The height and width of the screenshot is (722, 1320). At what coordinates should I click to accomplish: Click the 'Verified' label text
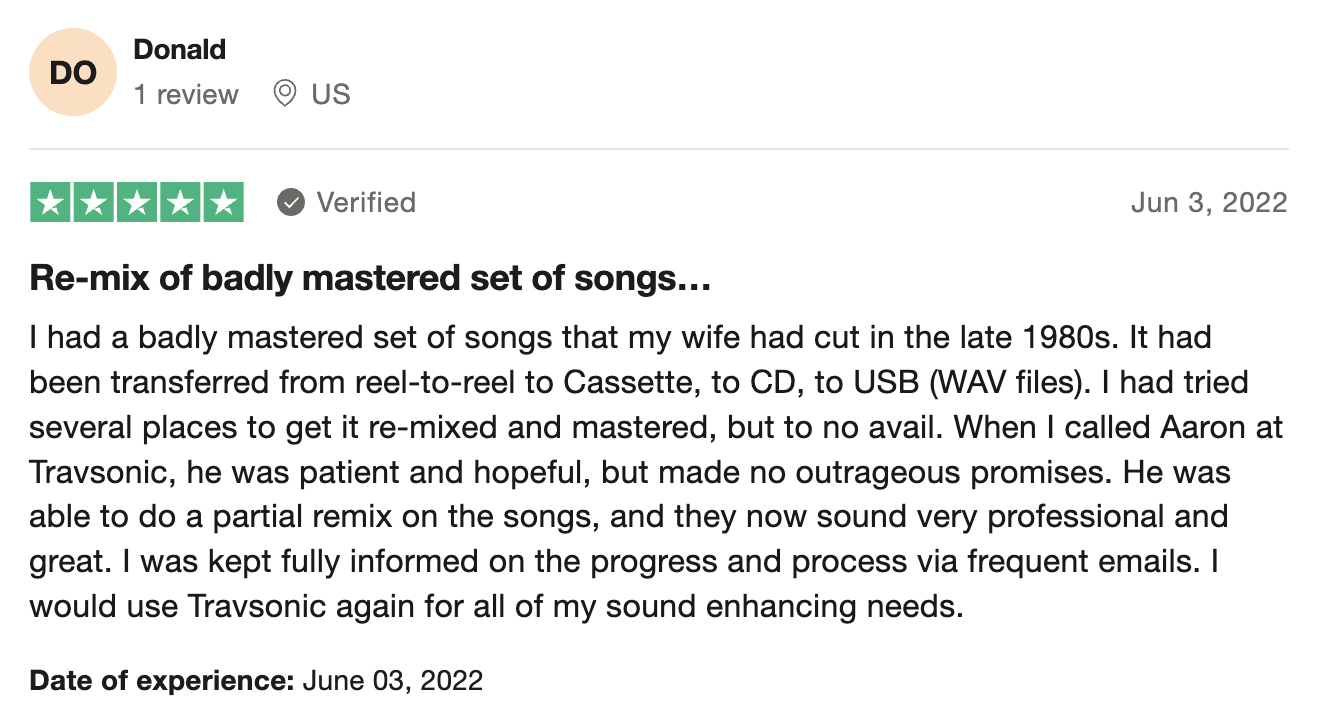pyautogui.click(x=366, y=203)
